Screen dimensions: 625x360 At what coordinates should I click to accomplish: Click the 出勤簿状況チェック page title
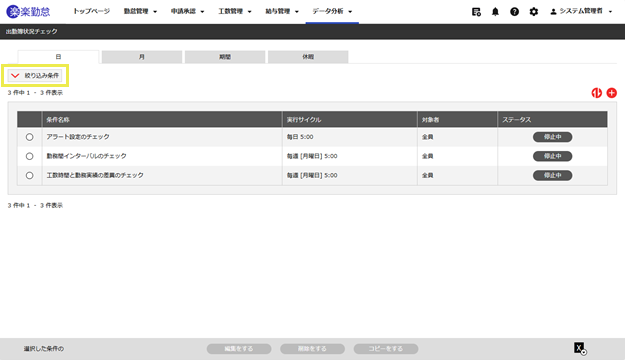[31, 31]
